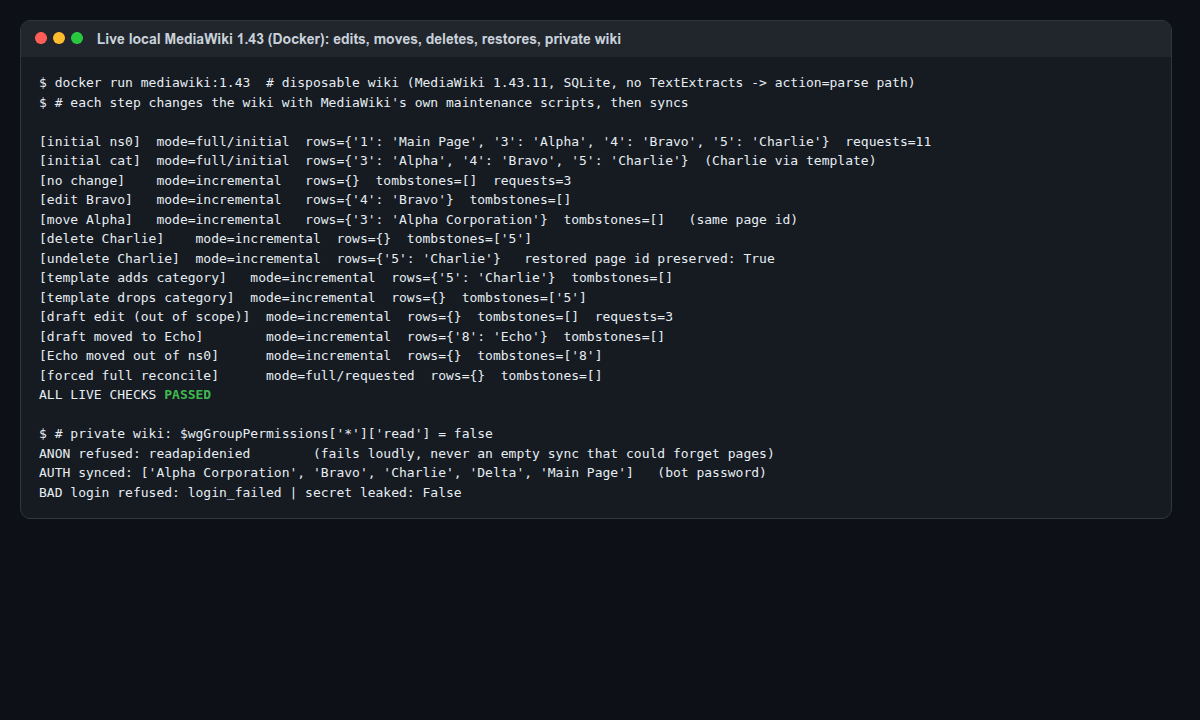
Task: Click the 'AUTH synced' output line
Action: (x=403, y=473)
